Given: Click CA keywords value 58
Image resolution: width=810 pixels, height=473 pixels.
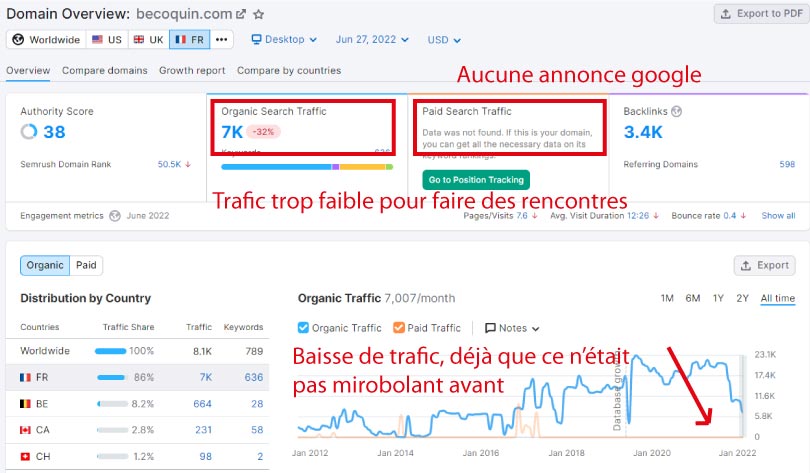Looking at the screenshot, I should point(257,430).
